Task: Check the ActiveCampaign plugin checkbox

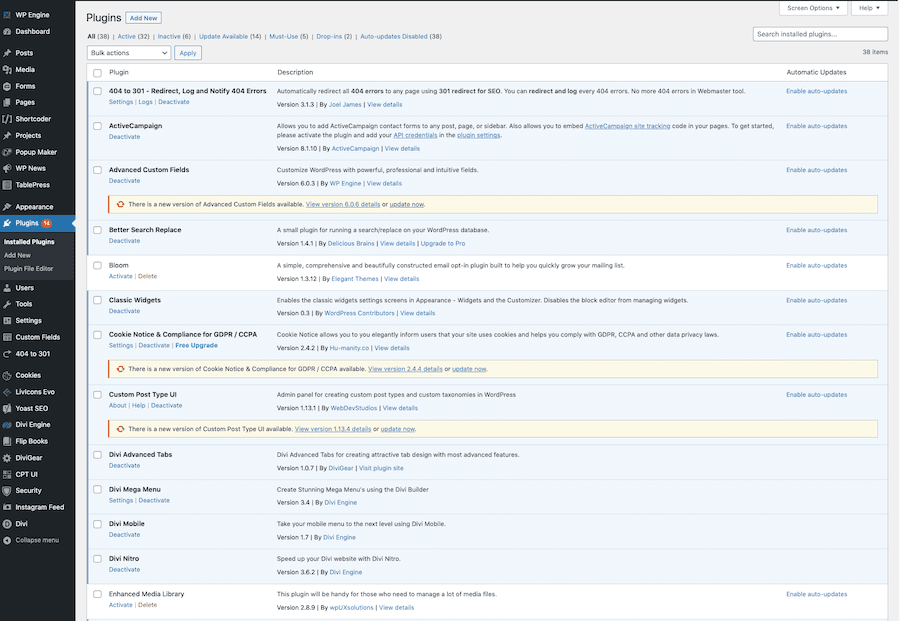Action: pos(97,126)
